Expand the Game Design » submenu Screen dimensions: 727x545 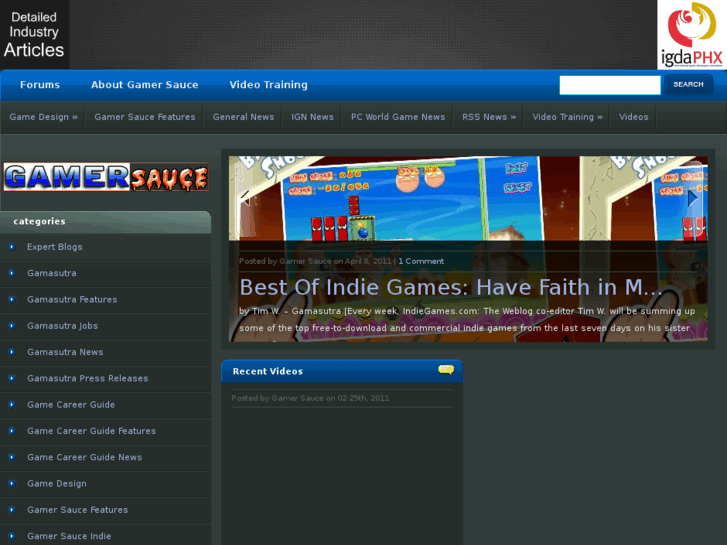point(44,117)
